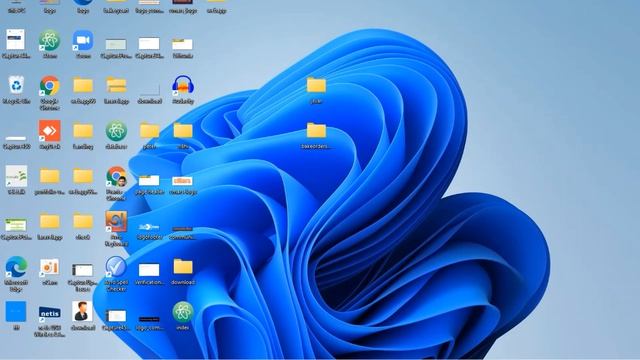Open the folder named download
The width and height of the screenshot is (640, 360).
point(183,267)
